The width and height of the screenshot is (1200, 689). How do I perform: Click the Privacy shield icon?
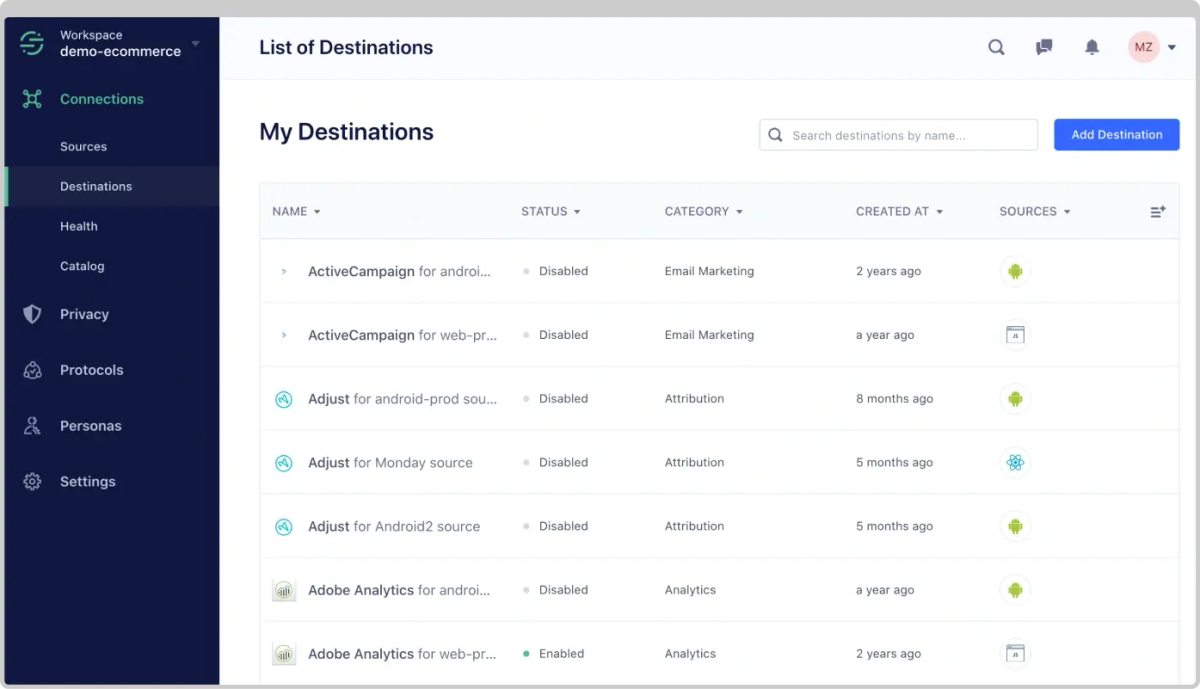point(32,314)
